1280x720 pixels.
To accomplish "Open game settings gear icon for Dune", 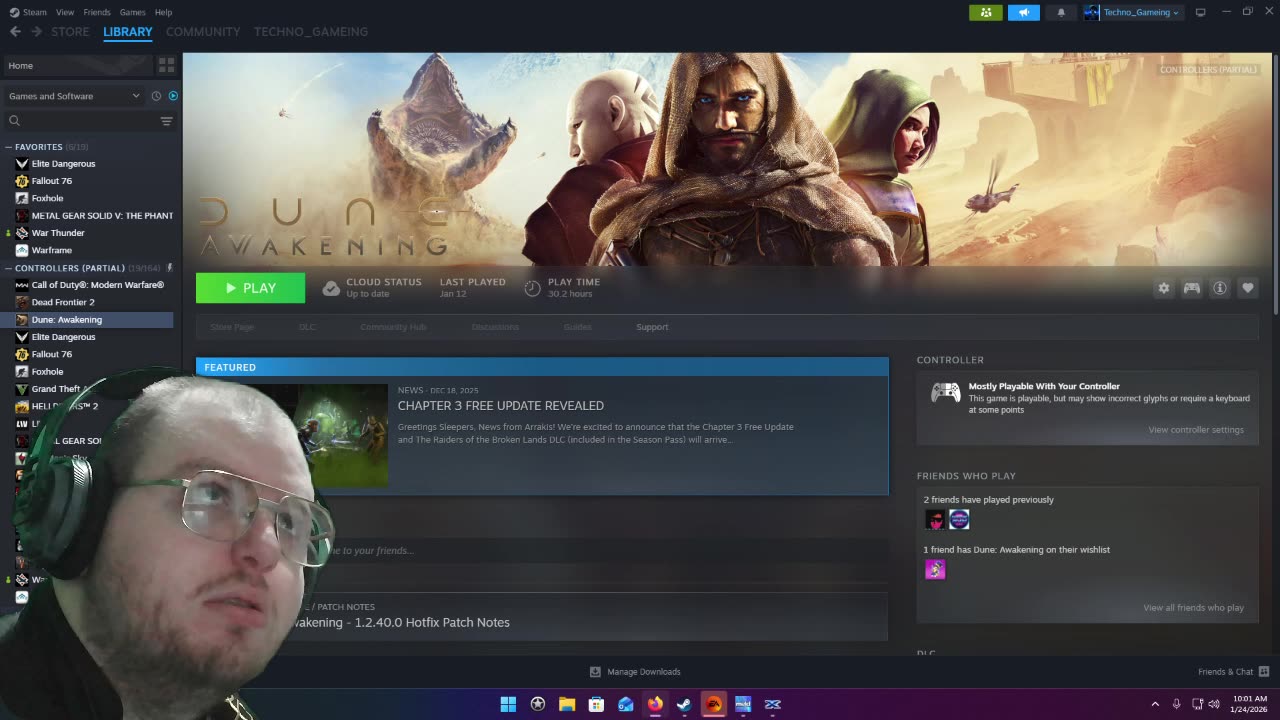I will point(1163,288).
